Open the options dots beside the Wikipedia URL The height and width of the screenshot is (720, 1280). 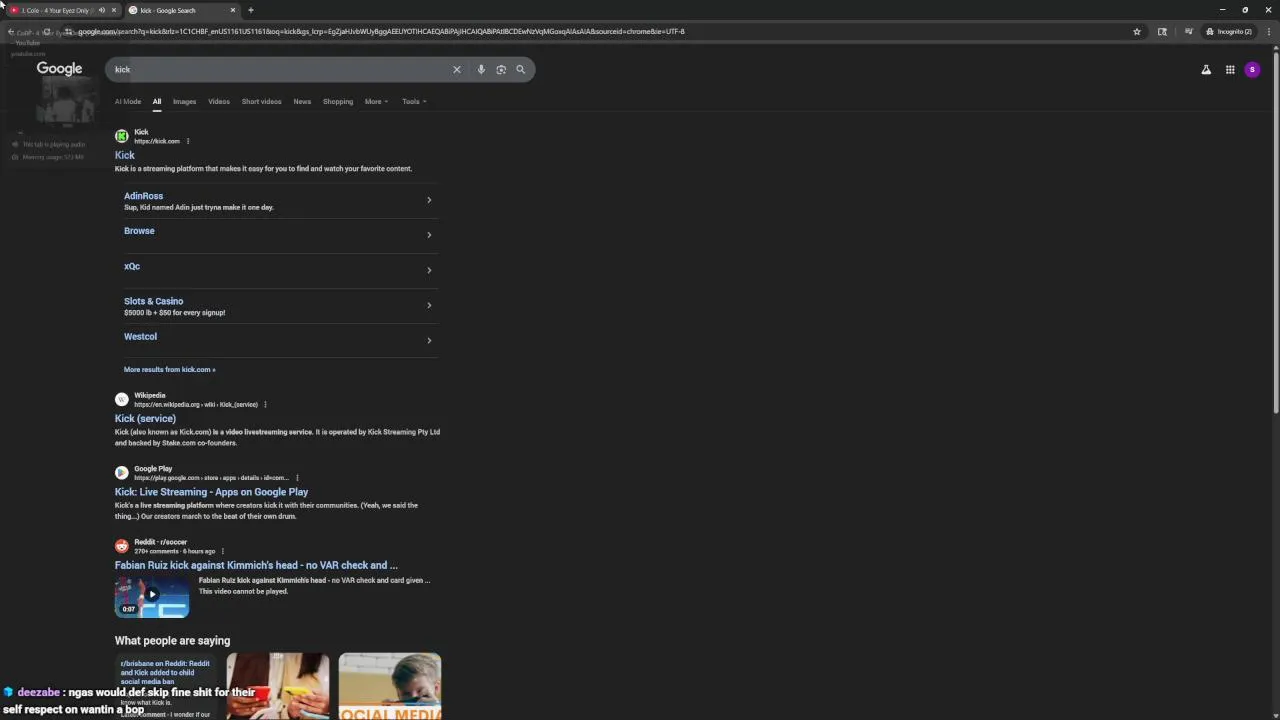click(x=265, y=404)
